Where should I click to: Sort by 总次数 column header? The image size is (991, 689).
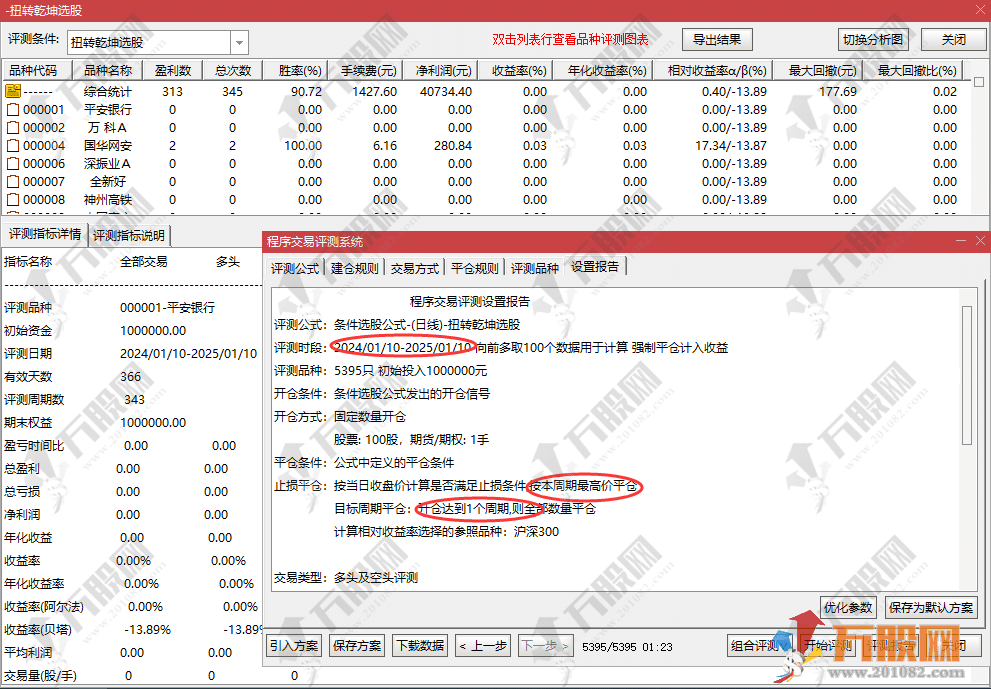pos(233,70)
